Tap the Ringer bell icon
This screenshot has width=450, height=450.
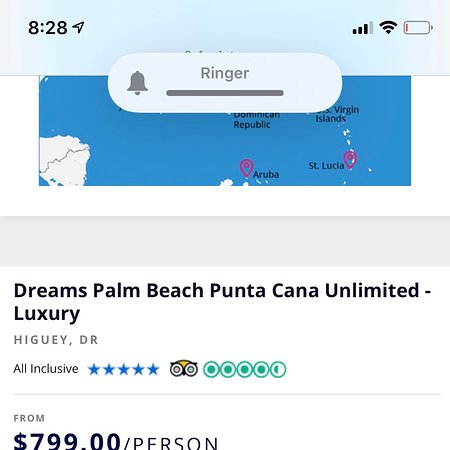(x=137, y=83)
